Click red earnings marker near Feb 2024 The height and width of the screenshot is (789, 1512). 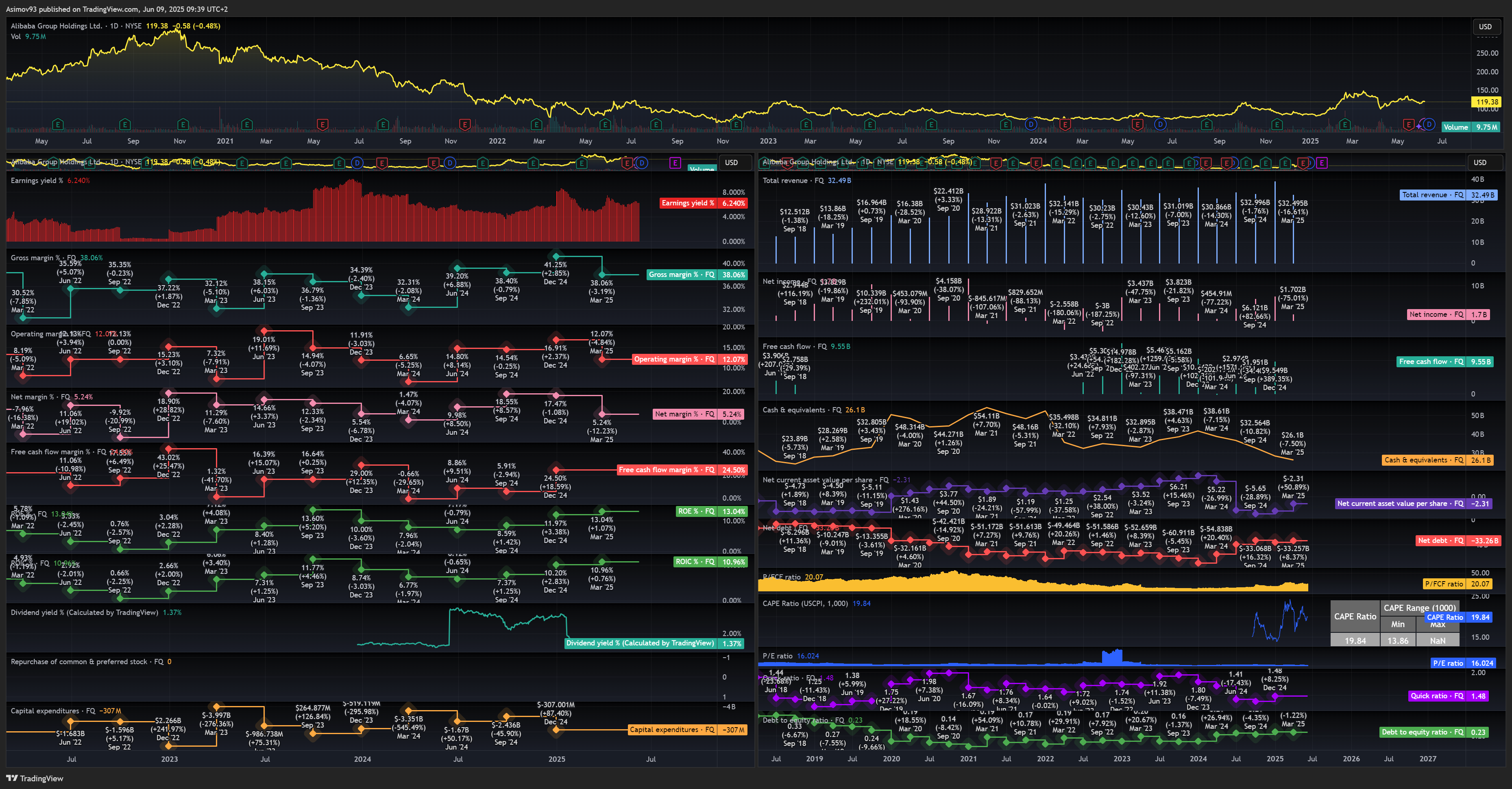tap(1065, 124)
